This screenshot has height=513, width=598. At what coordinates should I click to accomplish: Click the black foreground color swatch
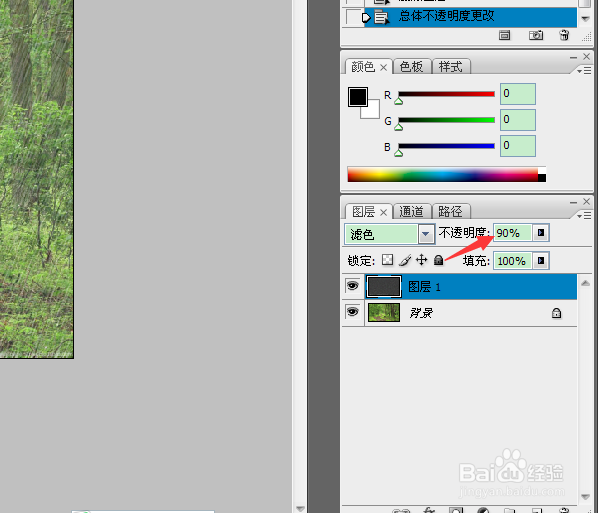pyautogui.click(x=357, y=96)
